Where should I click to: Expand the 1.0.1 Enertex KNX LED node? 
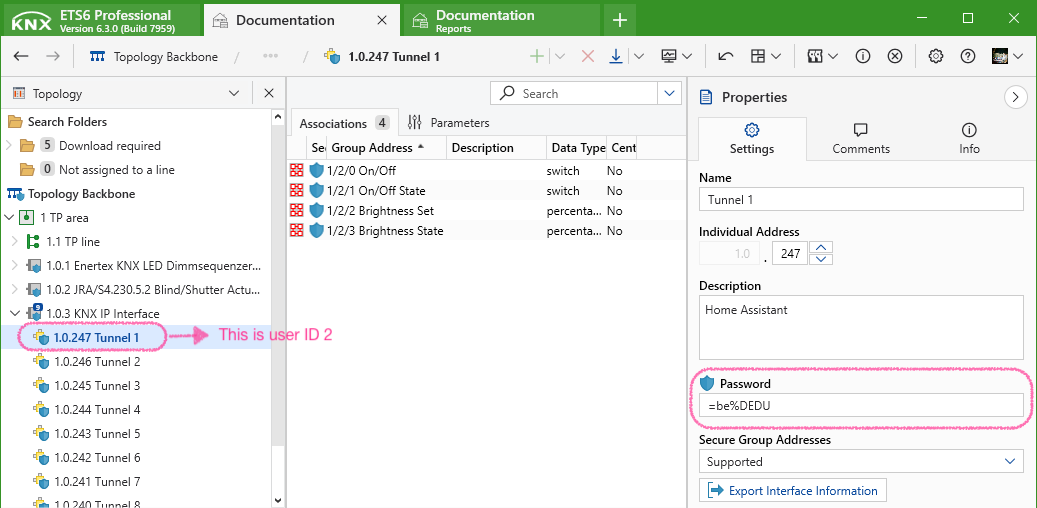tap(14, 266)
